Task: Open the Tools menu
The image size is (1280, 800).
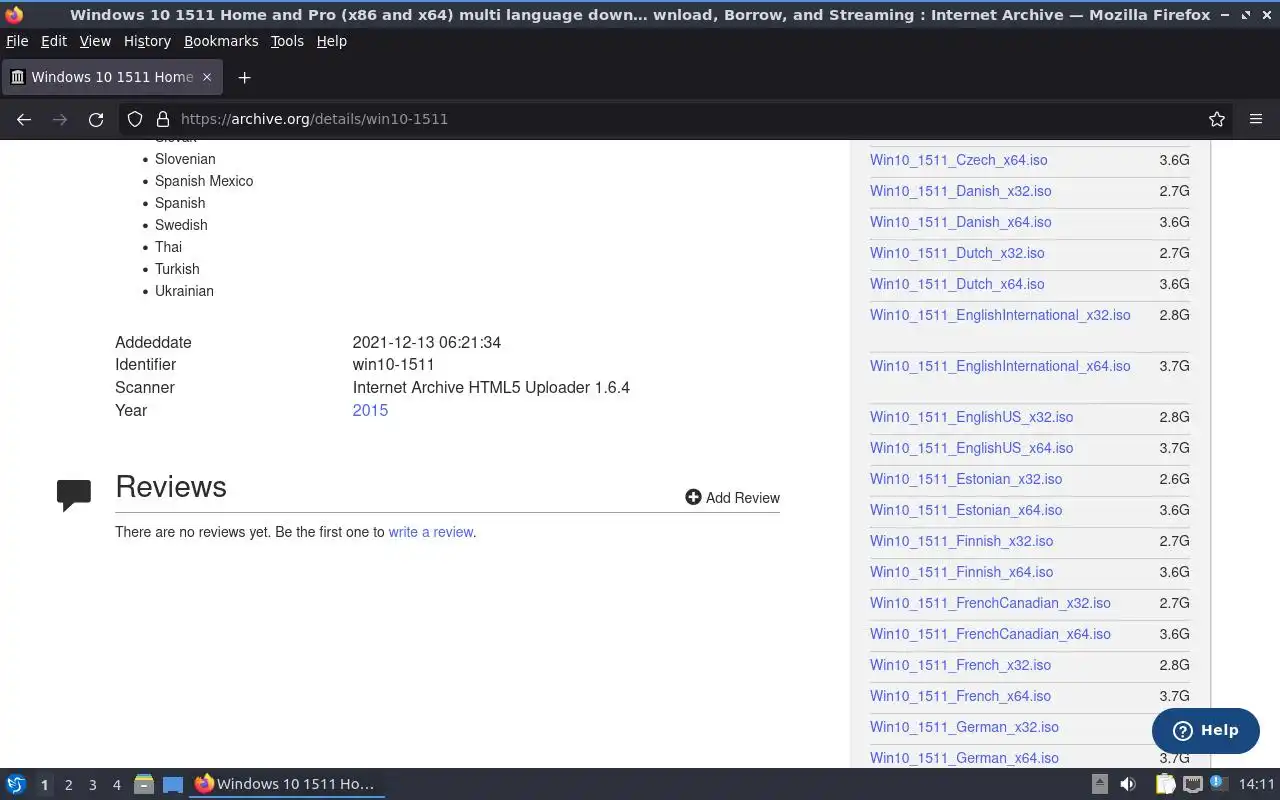Action: pyautogui.click(x=287, y=41)
